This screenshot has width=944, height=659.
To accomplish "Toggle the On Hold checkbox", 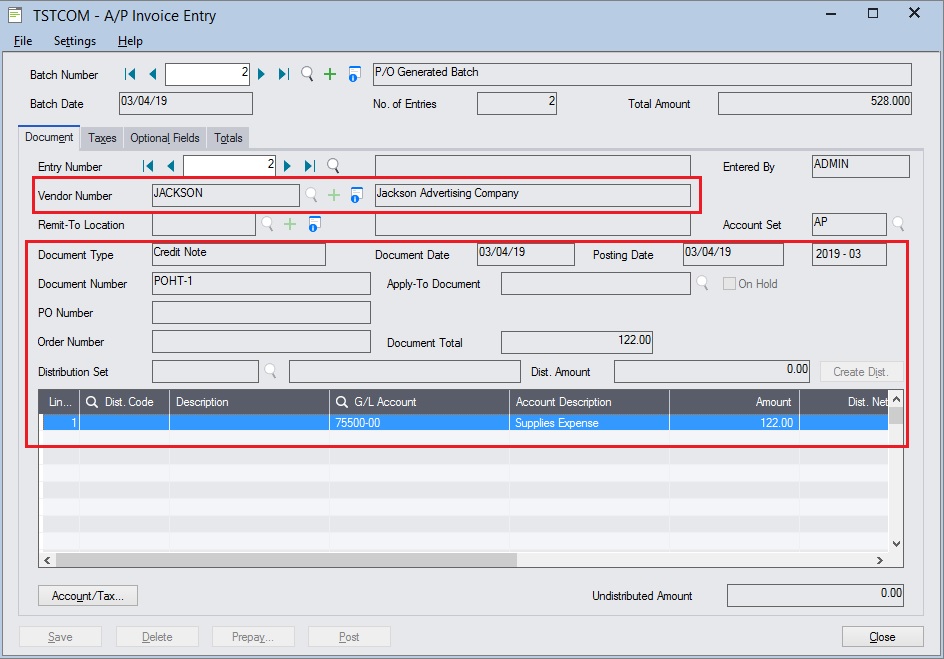I will (729, 283).
